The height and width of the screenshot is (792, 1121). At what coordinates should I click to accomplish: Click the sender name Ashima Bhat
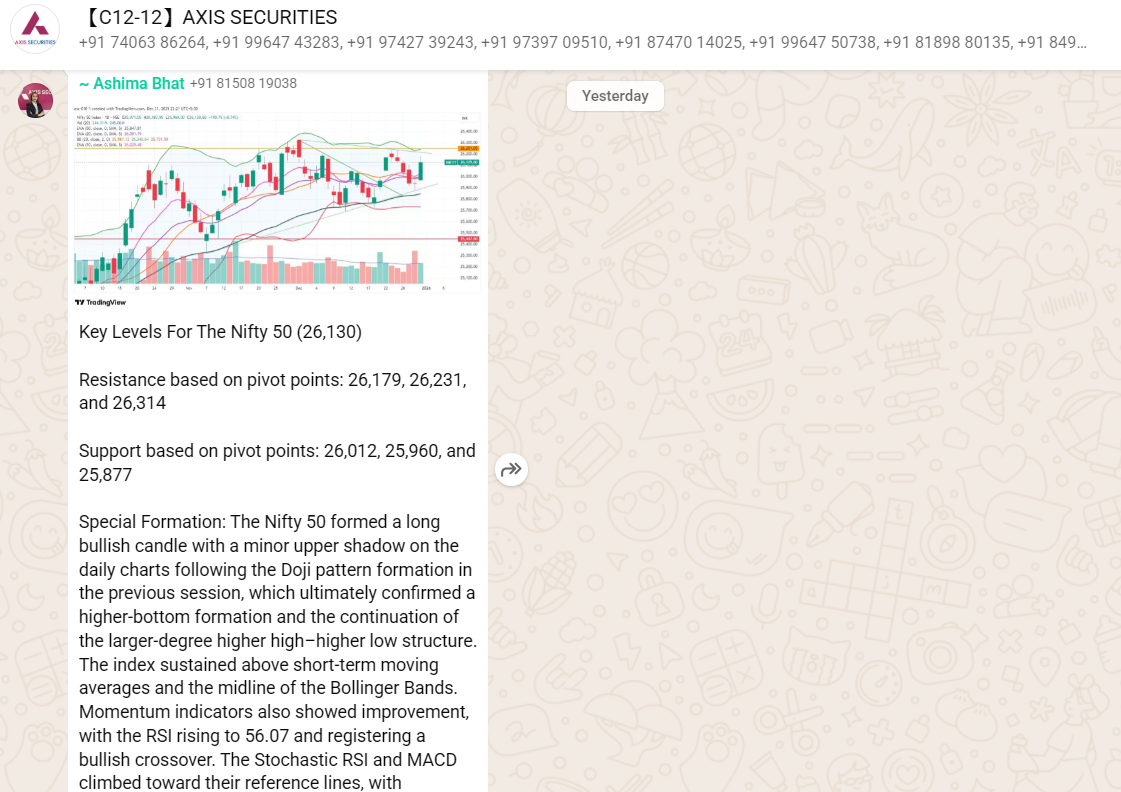tap(131, 84)
